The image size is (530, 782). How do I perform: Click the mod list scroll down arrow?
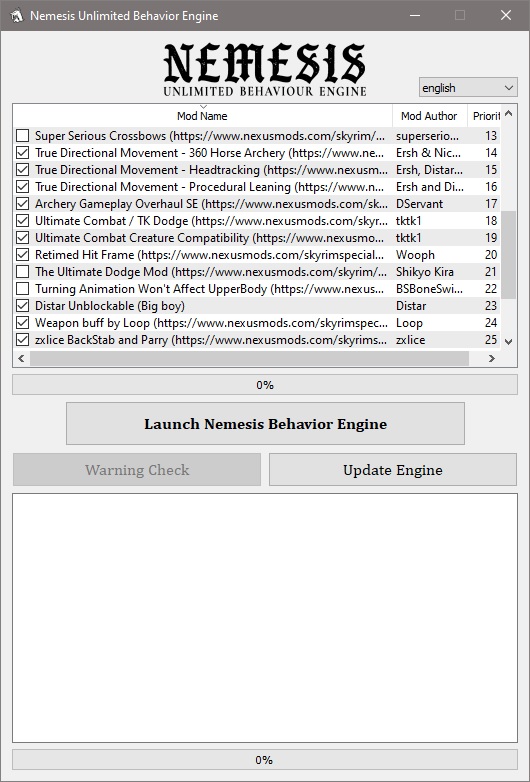click(x=509, y=342)
